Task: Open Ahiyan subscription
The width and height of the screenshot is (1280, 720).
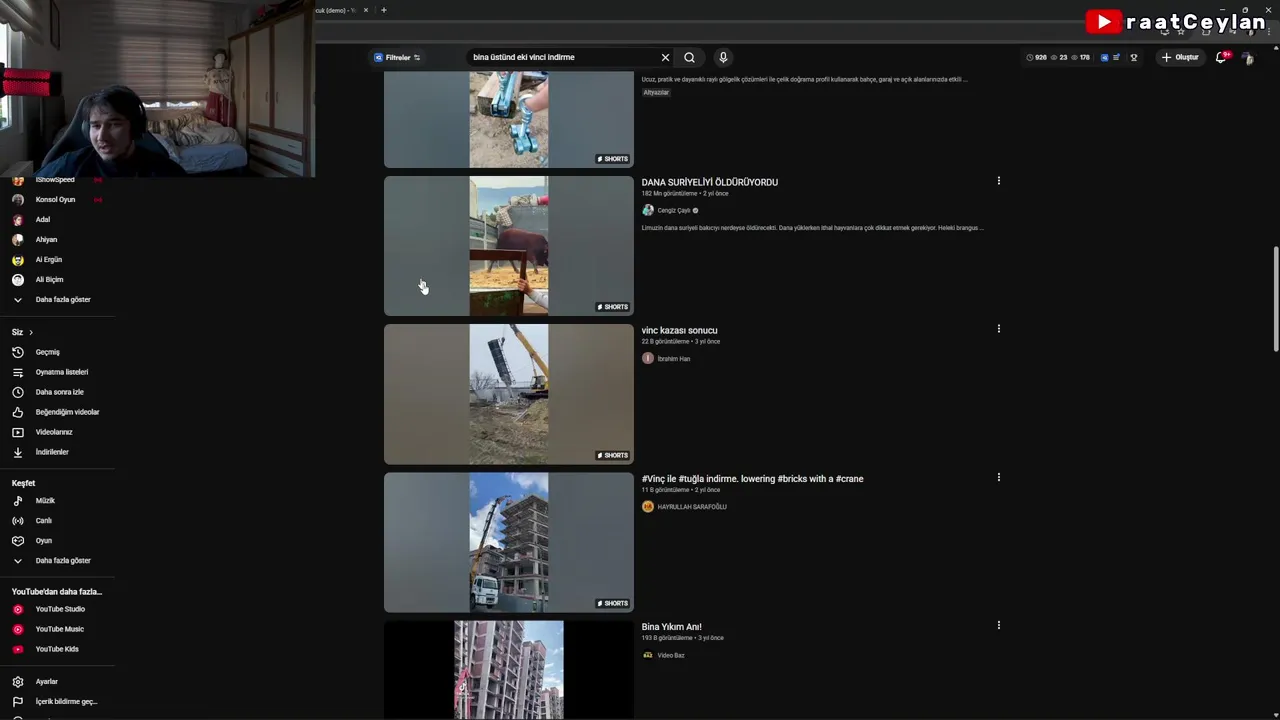Action: [x=46, y=240]
